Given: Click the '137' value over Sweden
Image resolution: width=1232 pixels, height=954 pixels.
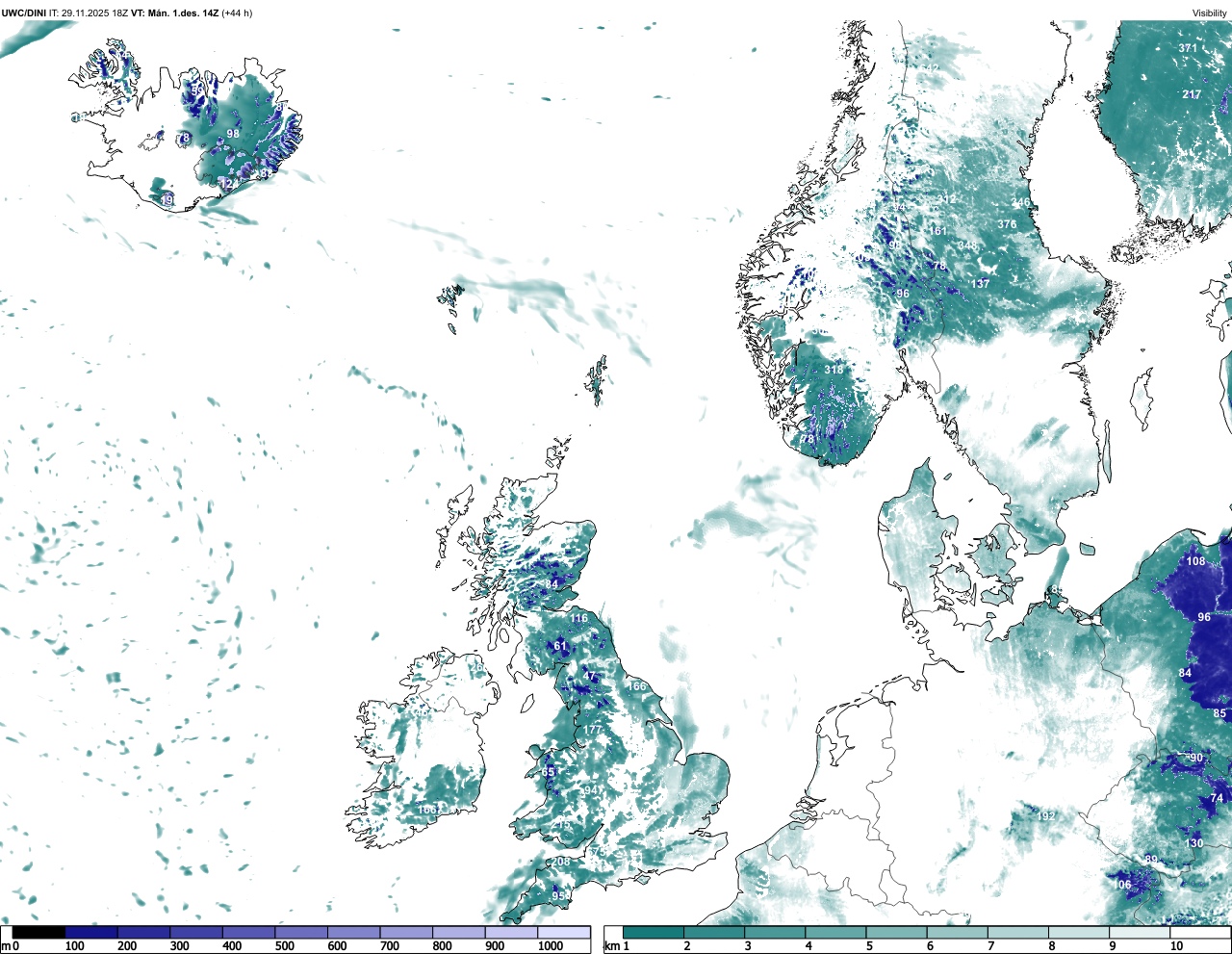Looking at the screenshot, I should (x=980, y=284).
